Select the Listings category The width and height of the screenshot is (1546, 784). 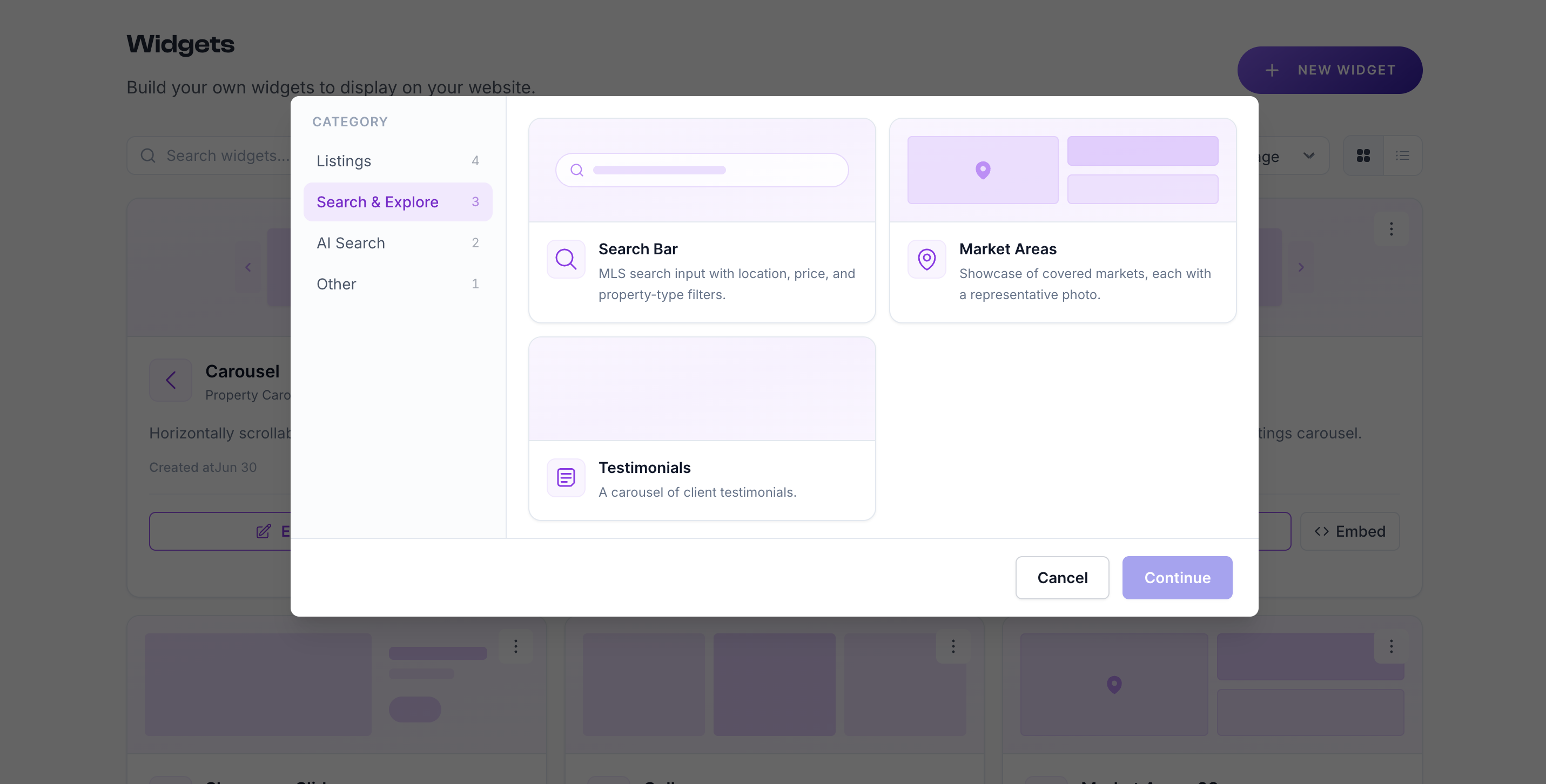397,161
